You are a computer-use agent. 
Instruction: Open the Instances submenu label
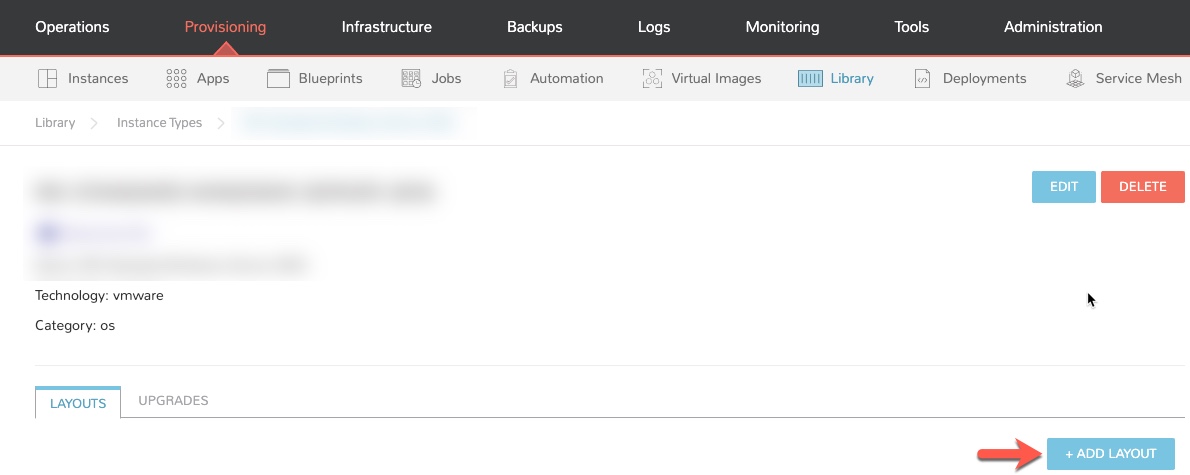tap(98, 78)
